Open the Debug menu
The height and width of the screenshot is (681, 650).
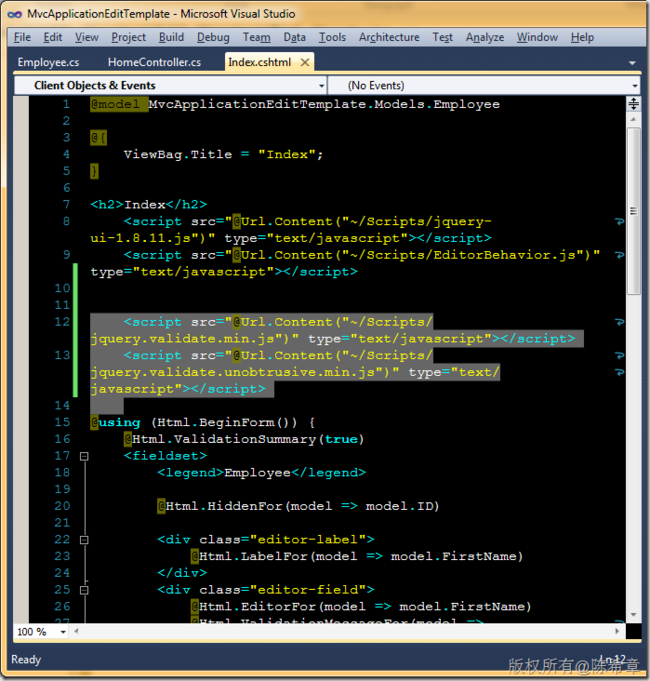(x=213, y=37)
